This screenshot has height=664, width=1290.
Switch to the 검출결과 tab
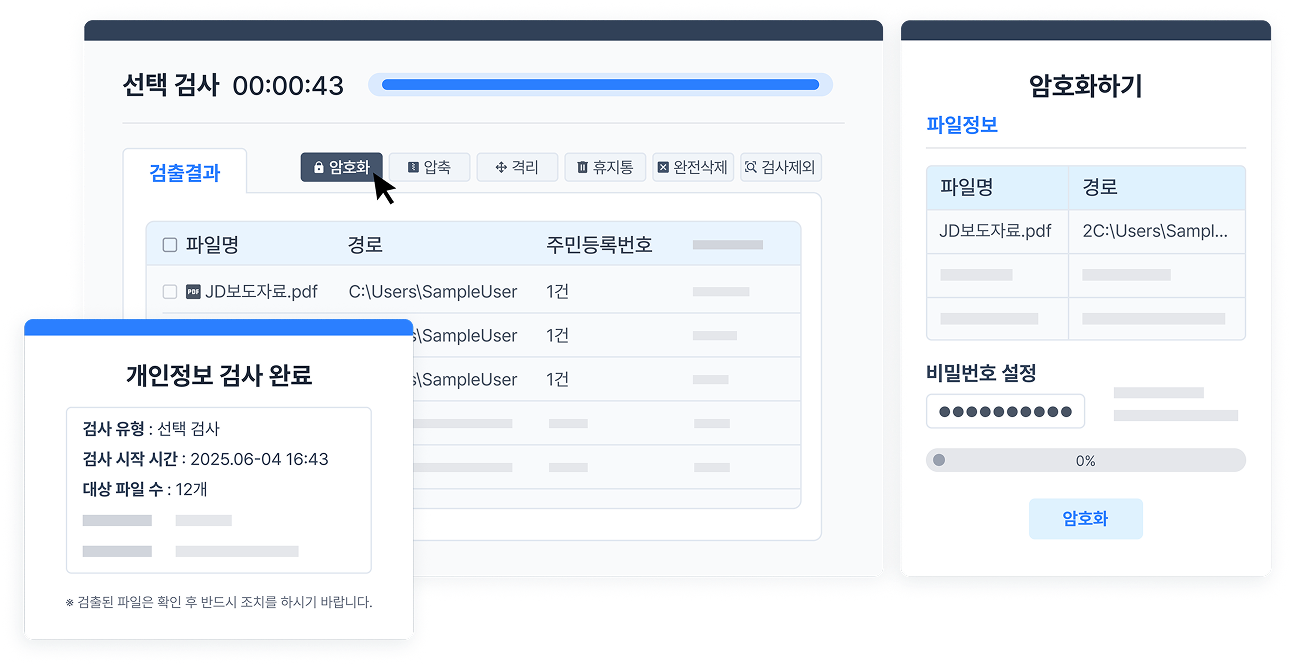185,172
